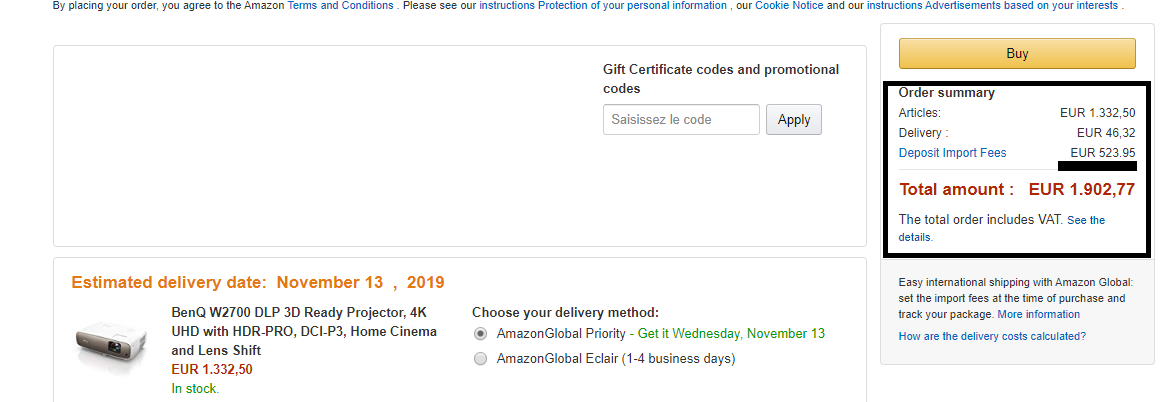This screenshot has width=1161, height=402.
Task: Open Advertisements based on your interests link
Action: 993,5
